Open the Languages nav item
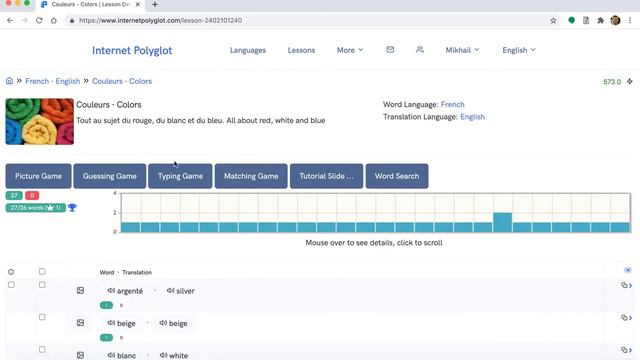The height and width of the screenshot is (360, 640). [248, 50]
